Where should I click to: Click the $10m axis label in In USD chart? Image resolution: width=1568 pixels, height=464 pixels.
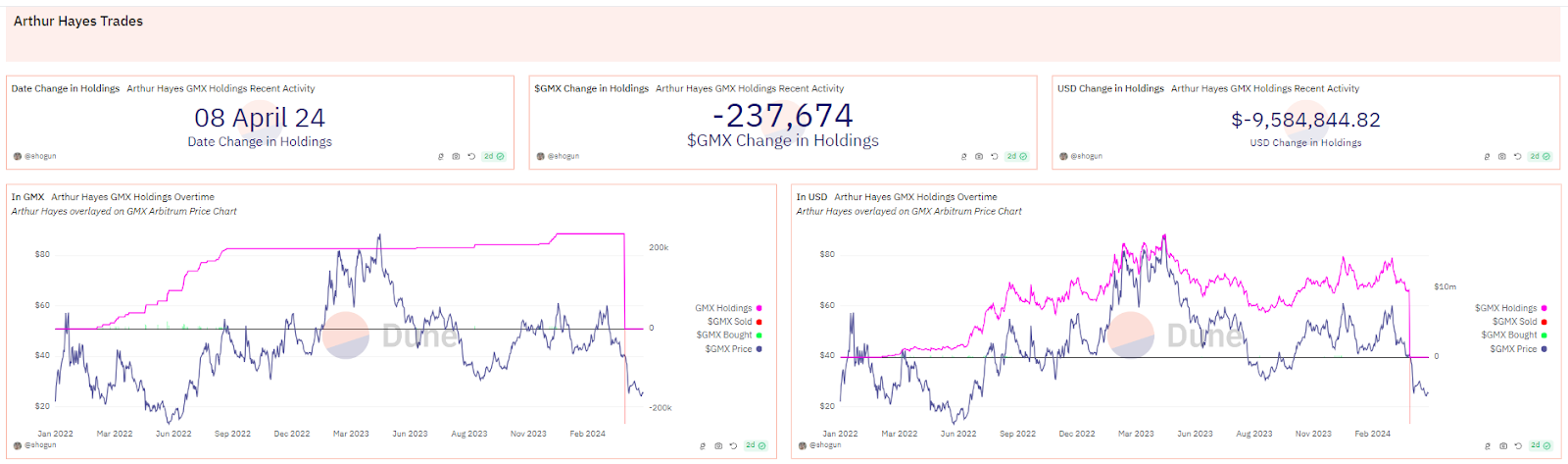(x=1445, y=287)
